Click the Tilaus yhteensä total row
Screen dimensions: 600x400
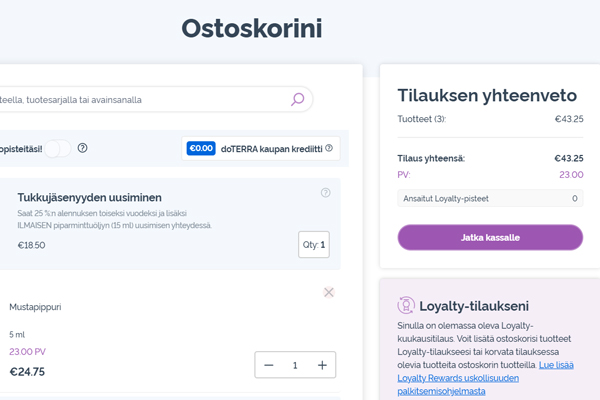(490, 158)
